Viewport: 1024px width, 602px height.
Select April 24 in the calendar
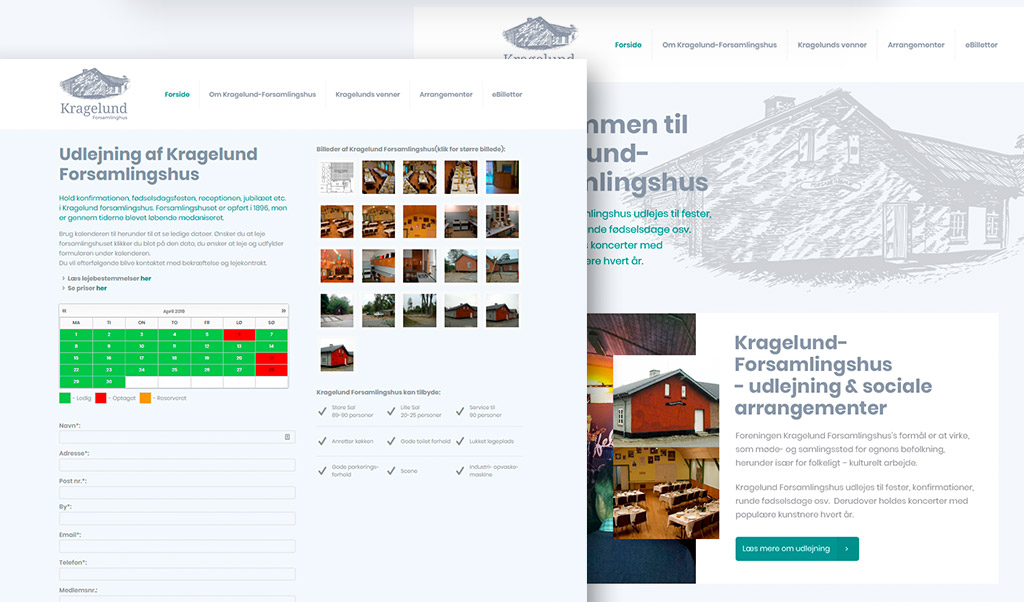point(142,370)
